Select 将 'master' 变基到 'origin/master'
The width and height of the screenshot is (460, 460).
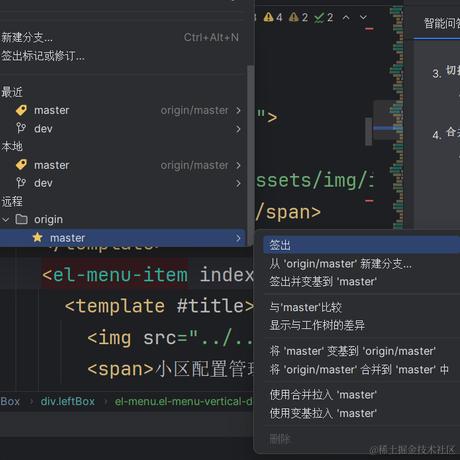(362, 351)
